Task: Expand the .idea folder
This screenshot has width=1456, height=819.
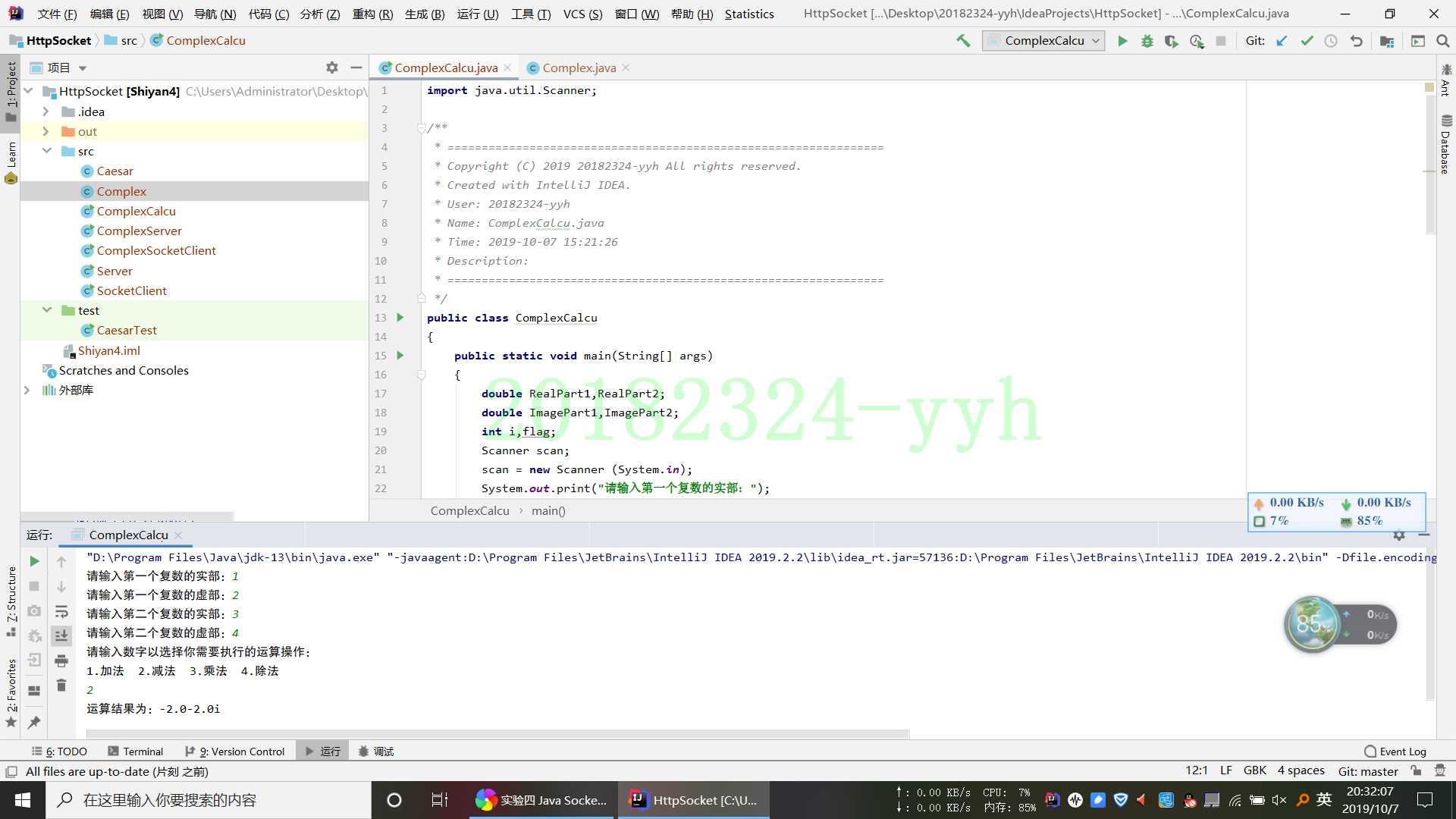Action: [45, 111]
